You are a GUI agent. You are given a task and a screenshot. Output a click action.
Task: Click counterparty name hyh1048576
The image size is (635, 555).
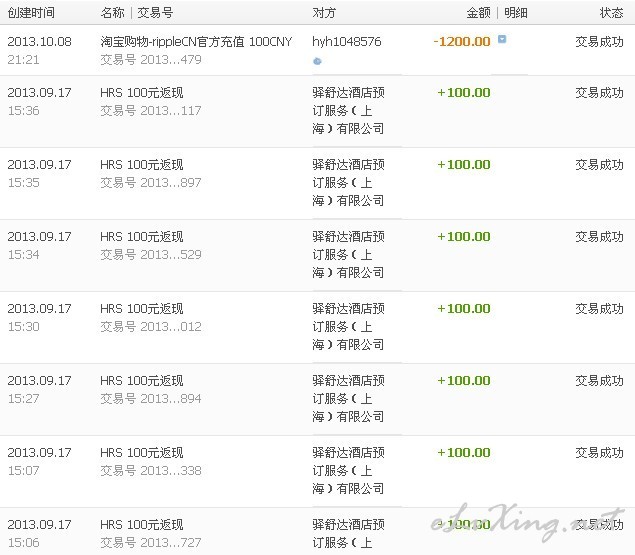tap(347, 41)
